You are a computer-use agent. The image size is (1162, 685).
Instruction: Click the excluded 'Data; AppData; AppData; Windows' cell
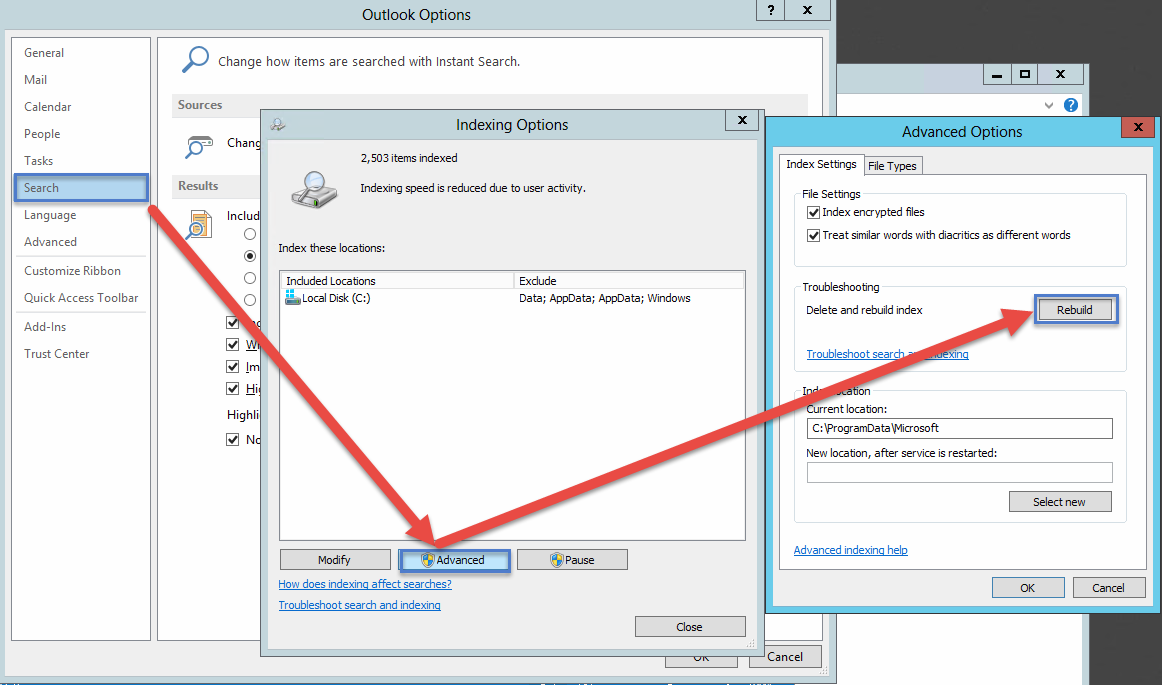[605, 298]
